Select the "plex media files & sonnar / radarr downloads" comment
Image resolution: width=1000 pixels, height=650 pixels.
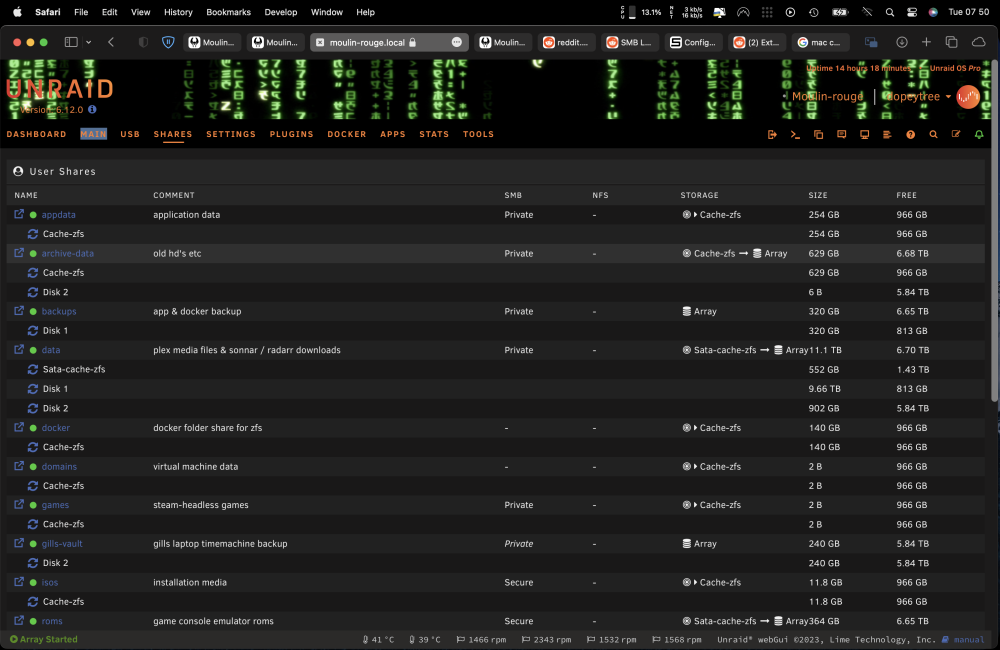pyautogui.click(x=247, y=350)
